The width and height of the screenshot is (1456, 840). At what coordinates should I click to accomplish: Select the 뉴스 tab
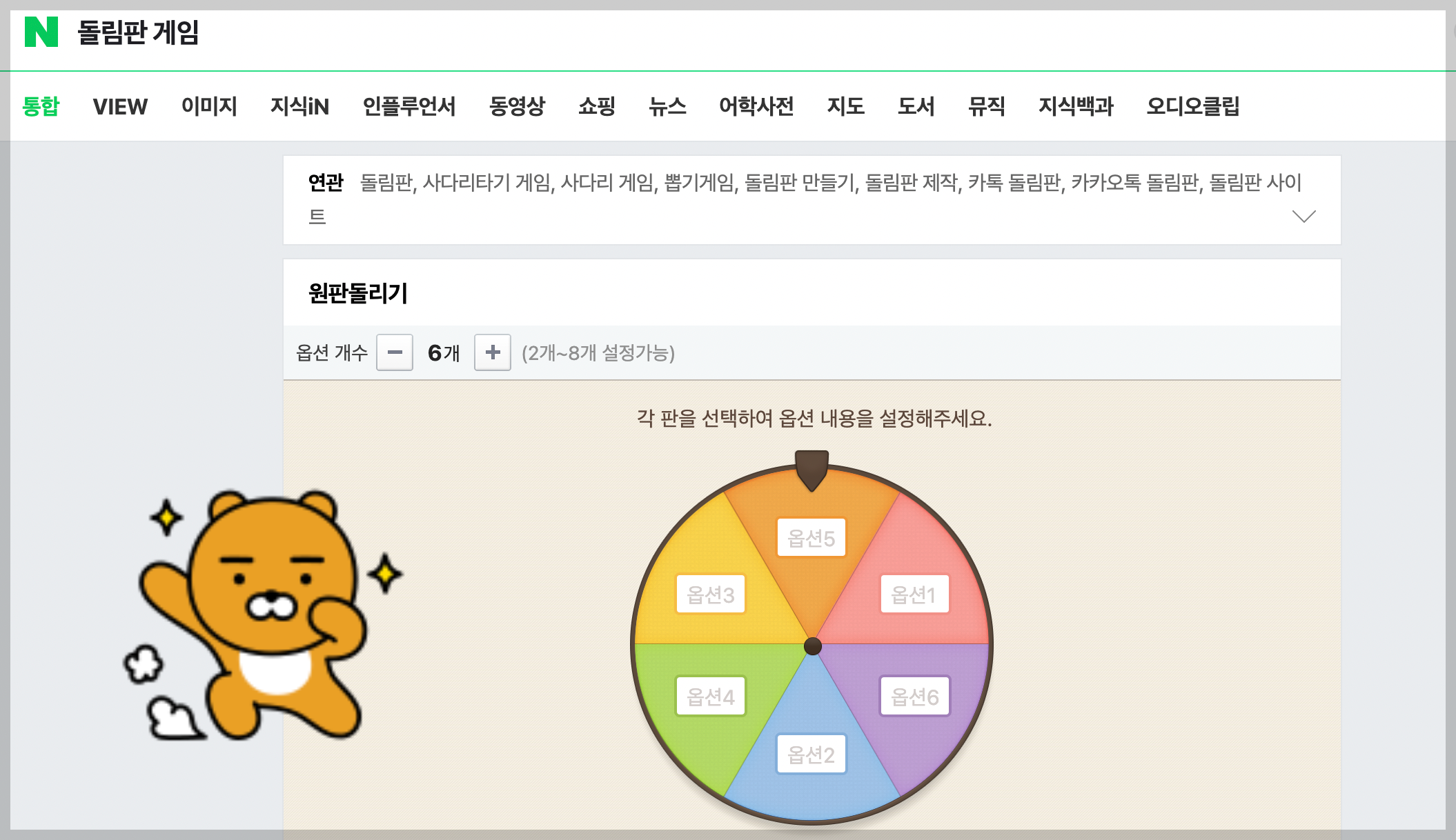[x=667, y=106]
